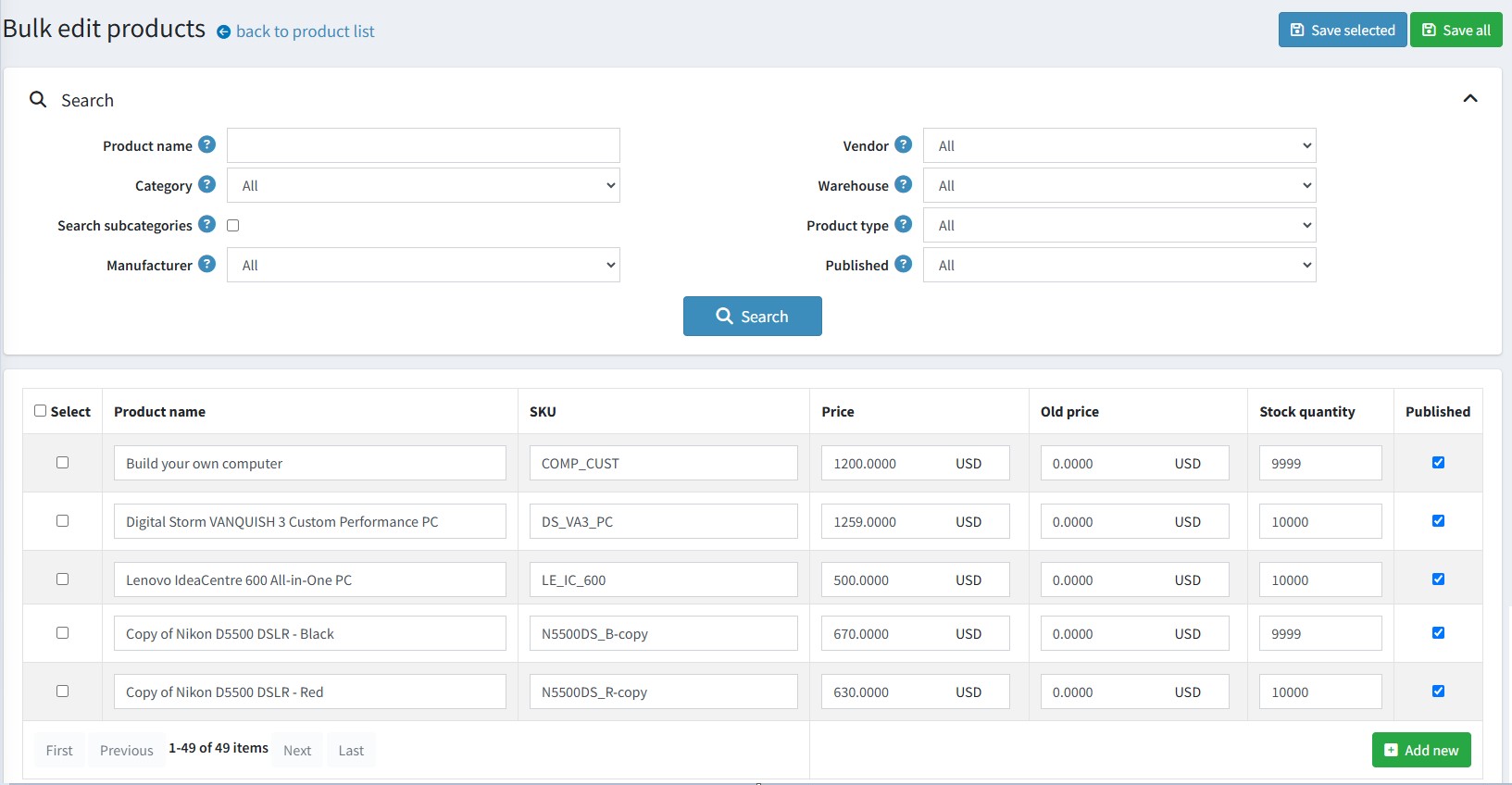The height and width of the screenshot is (785, 1512).
Task: Select the Lenovo IdeaCentre 600 row checkbox
Action: click(63, 579)
